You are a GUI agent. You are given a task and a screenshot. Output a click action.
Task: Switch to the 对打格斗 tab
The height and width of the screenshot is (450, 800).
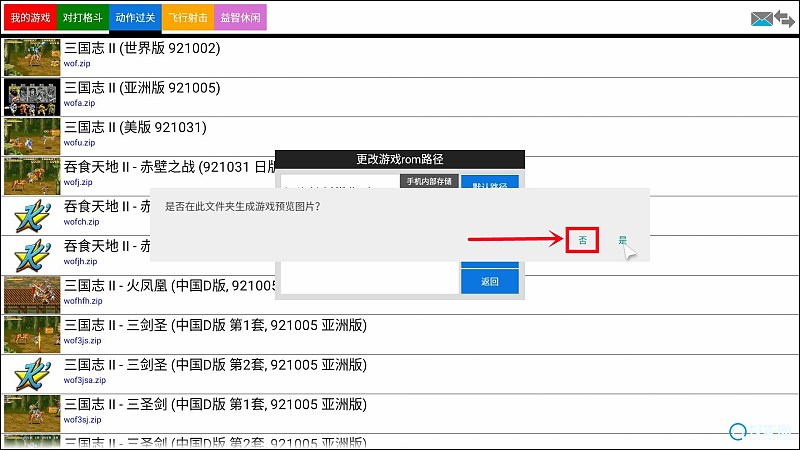pos(83,17)
